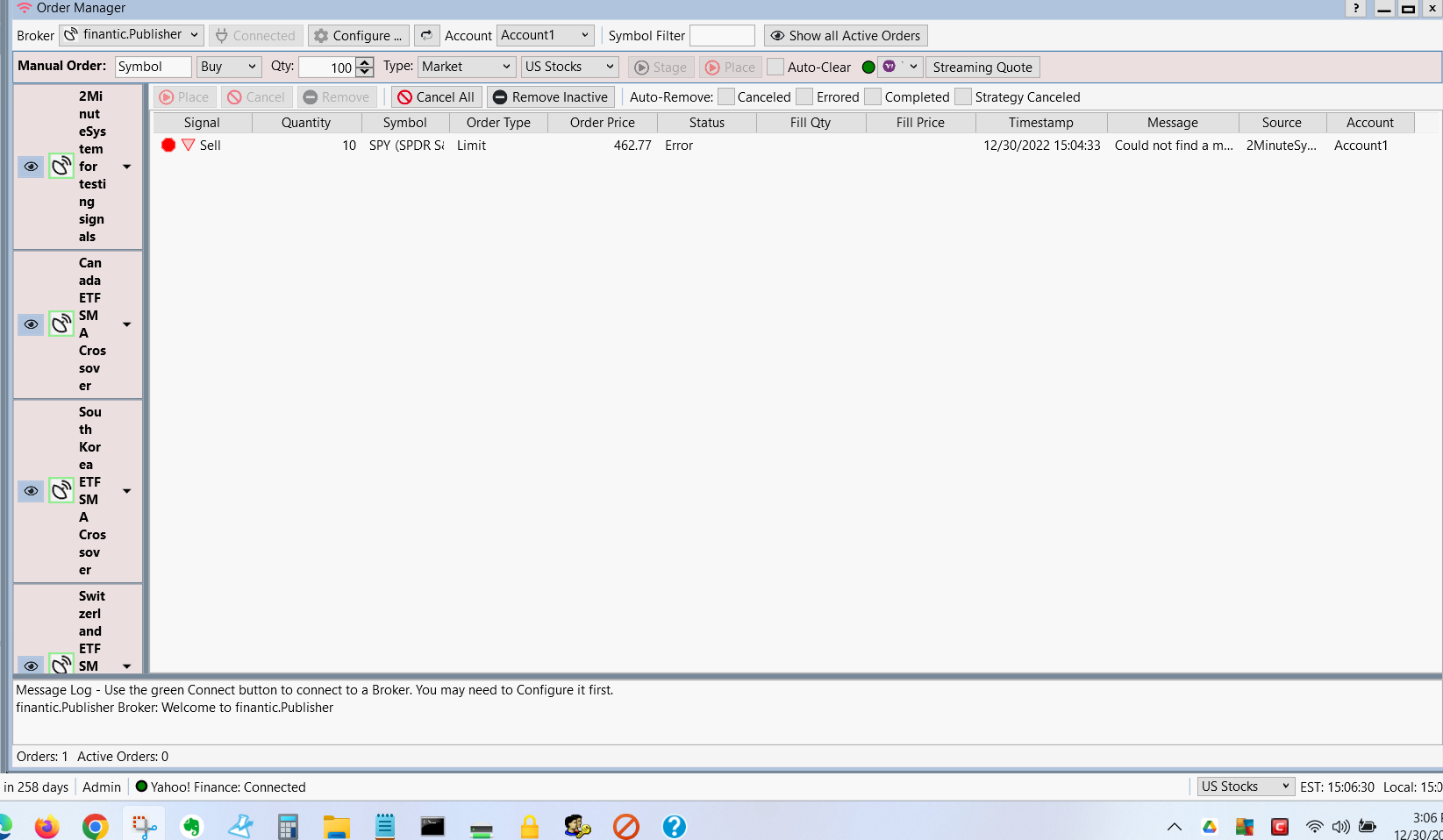This screenshot has height=840, width=1443.
Task: Click the green streaming quote status indicator
Action: point(868,68)
